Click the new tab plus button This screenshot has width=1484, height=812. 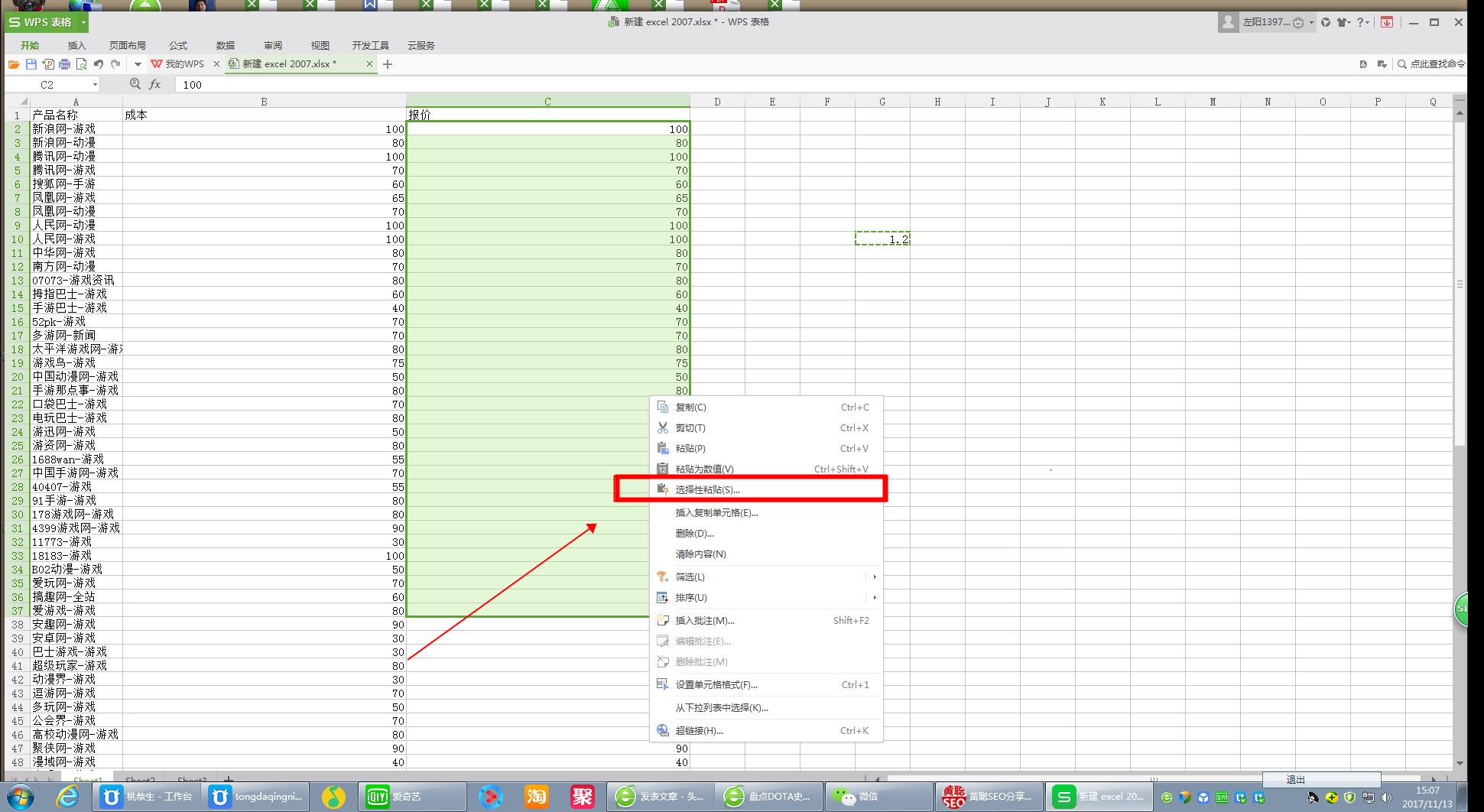[388, 64]
